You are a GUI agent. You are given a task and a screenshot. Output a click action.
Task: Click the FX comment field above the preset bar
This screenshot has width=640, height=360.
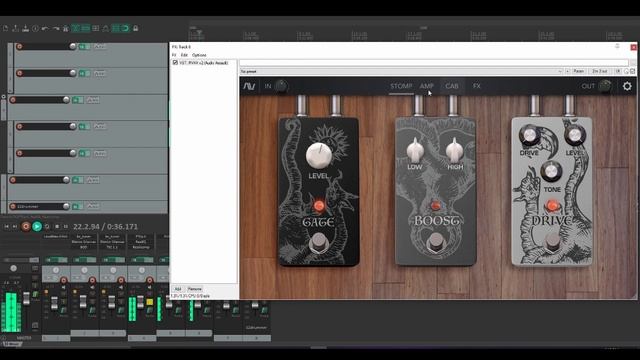click(x=433, y=63)
